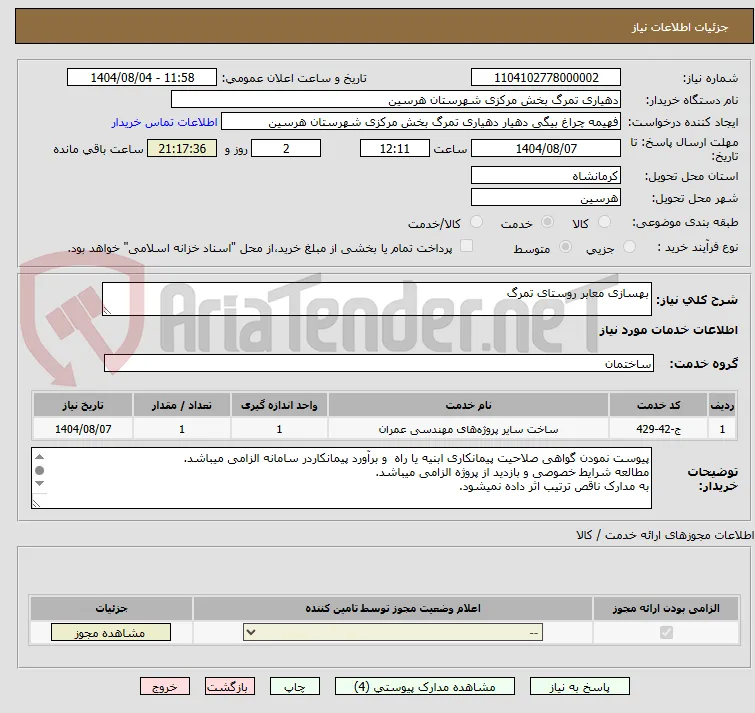Click the اعلام وضعیت مجوز توسط تامین کننده header
This screenshot has height=713, width=755.
pos(393,609)
